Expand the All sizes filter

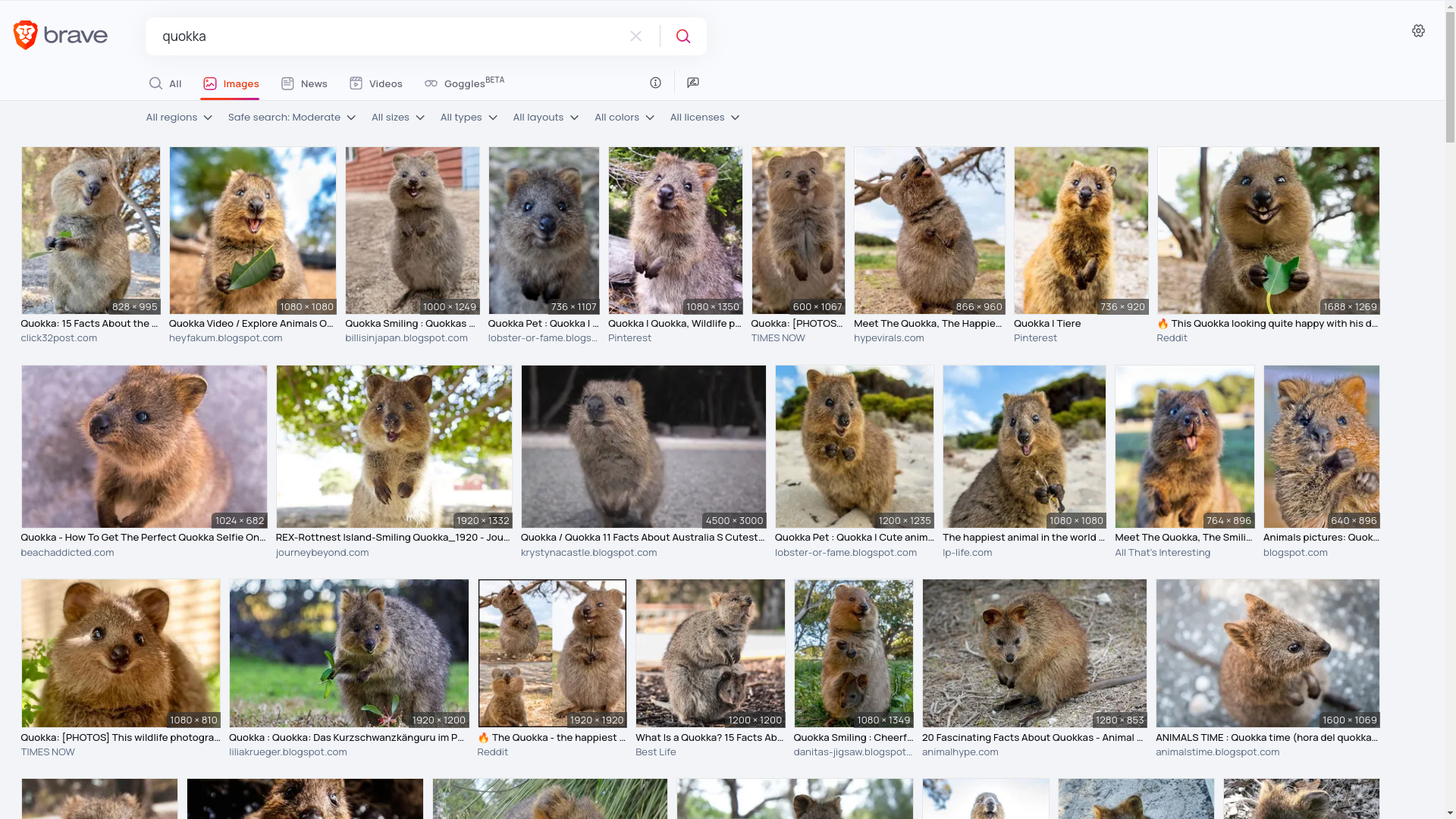397,118
